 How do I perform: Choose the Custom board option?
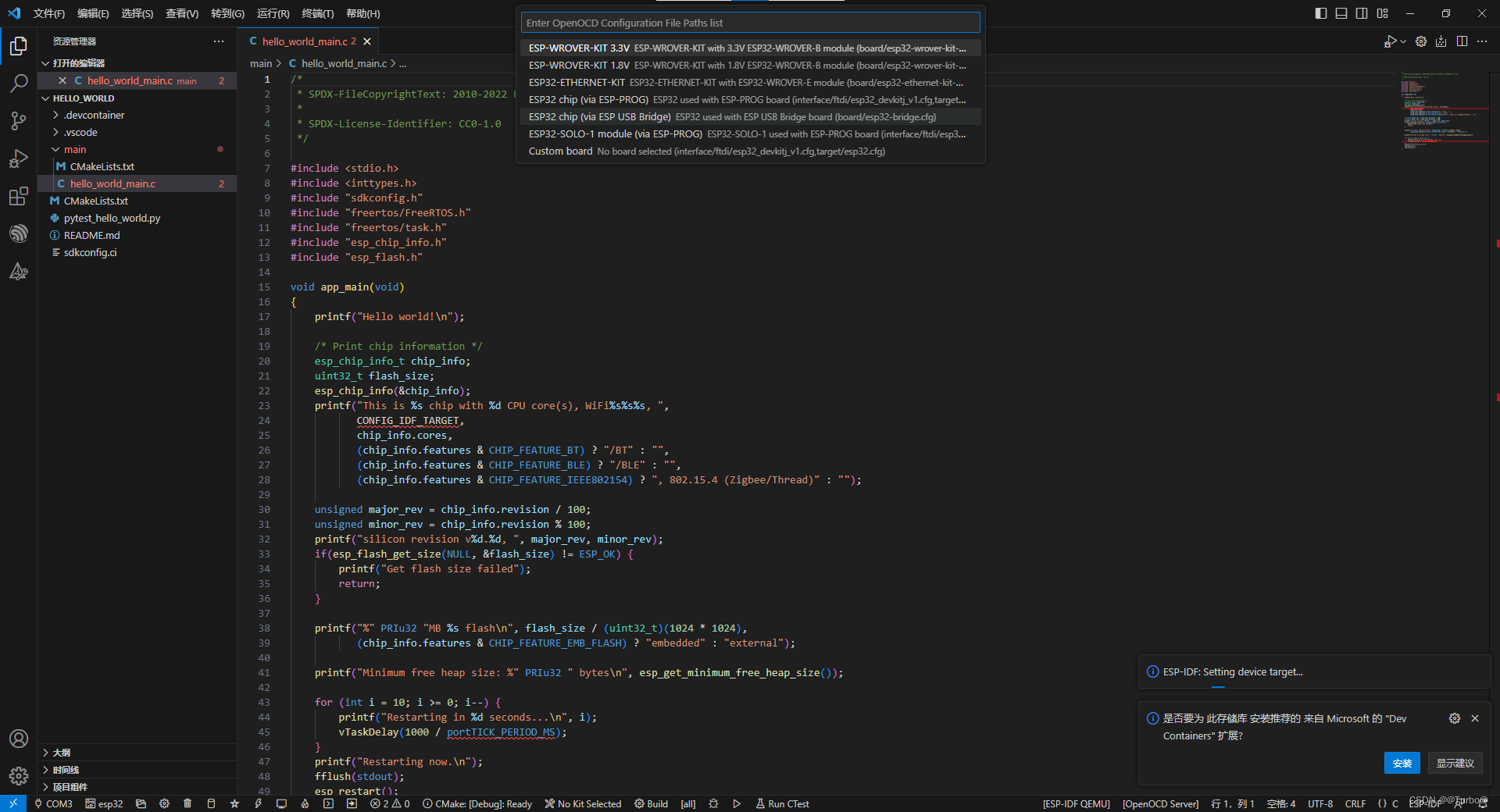tap(750, 151)
